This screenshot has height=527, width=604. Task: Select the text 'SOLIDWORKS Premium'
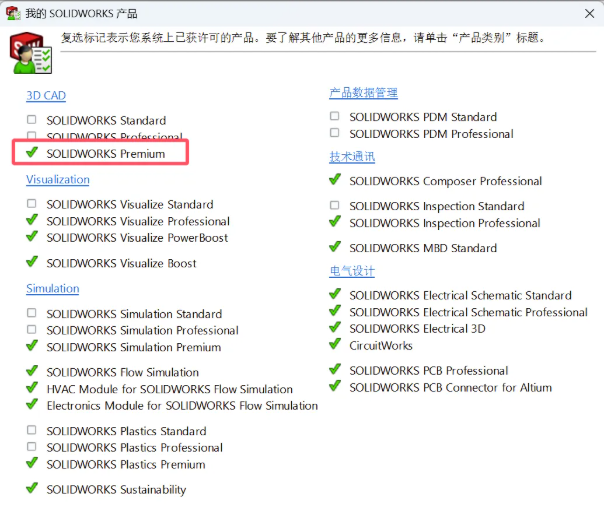click(x=106, y=154)
